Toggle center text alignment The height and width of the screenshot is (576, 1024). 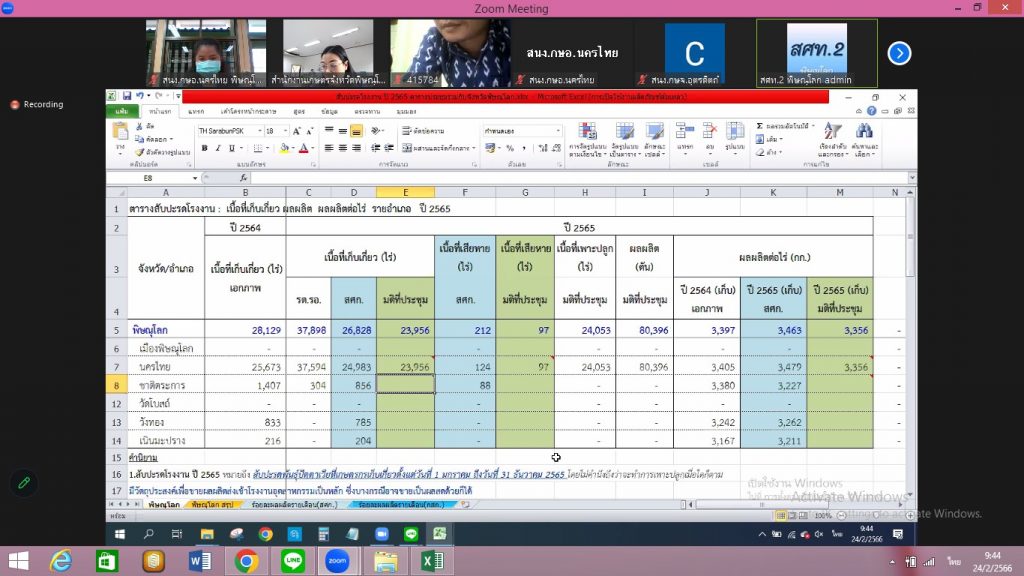point(342,148)
